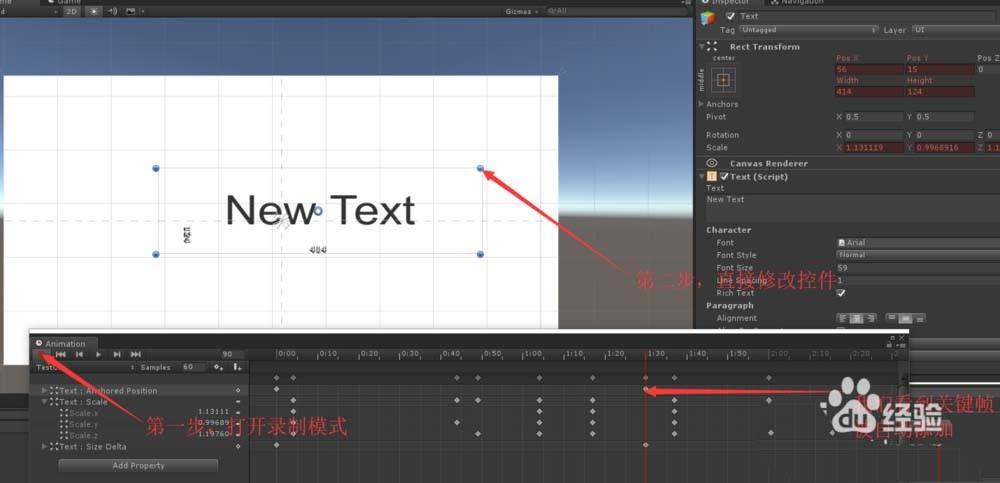Image resolution: width=1000 pixels, height=483 pixels.
Task: Click the Add Property button
Action: pyautogui.click(x=138, y=466)
